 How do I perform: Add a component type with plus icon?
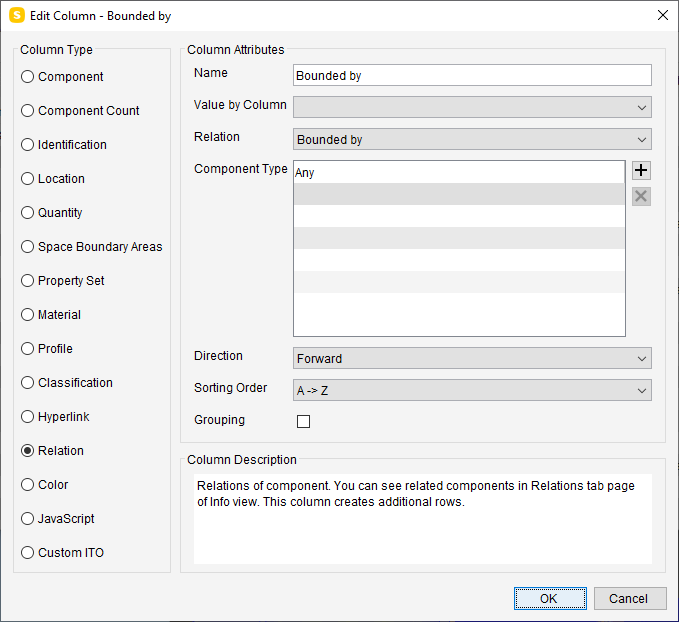pyautogui.click(x=641, y=170)
